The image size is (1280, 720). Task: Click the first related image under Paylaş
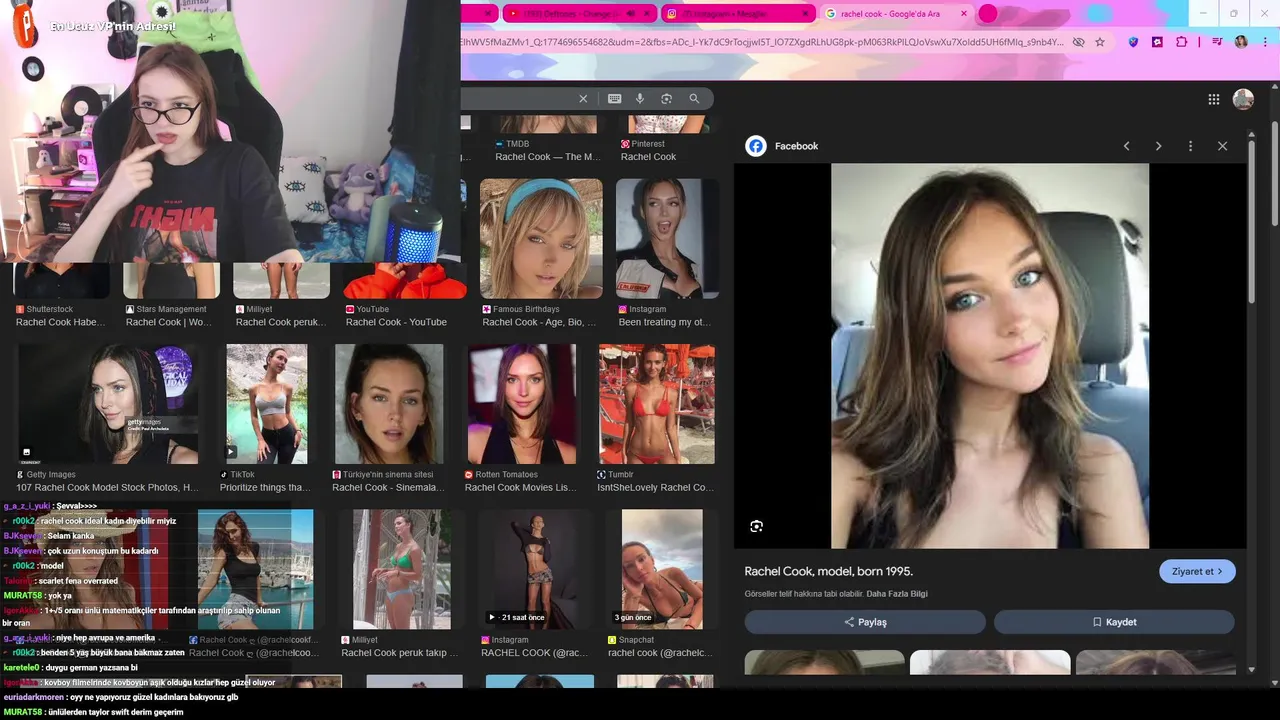pos(824,662)
